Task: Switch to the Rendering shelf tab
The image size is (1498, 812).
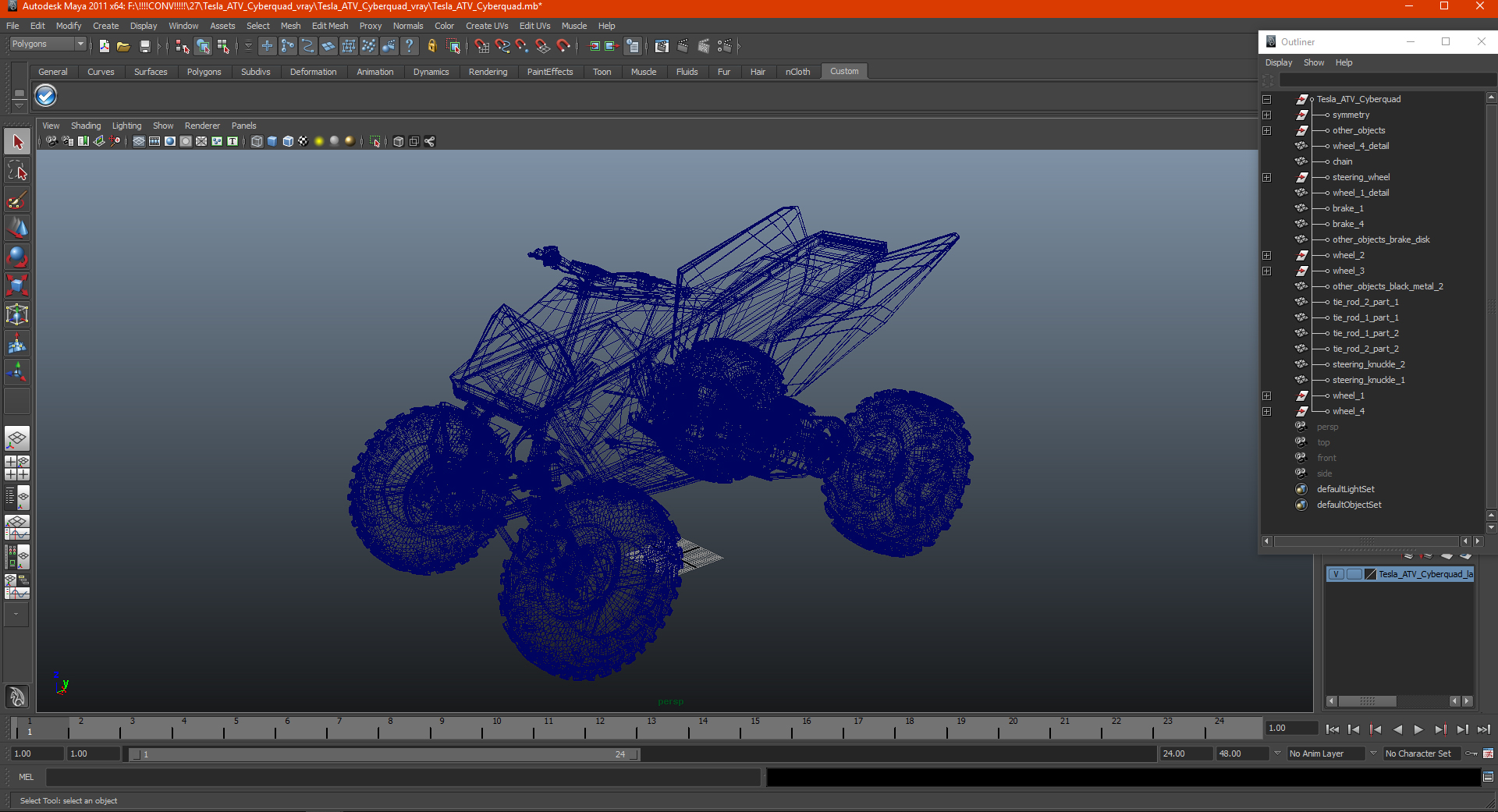Action: coord(488,72)
